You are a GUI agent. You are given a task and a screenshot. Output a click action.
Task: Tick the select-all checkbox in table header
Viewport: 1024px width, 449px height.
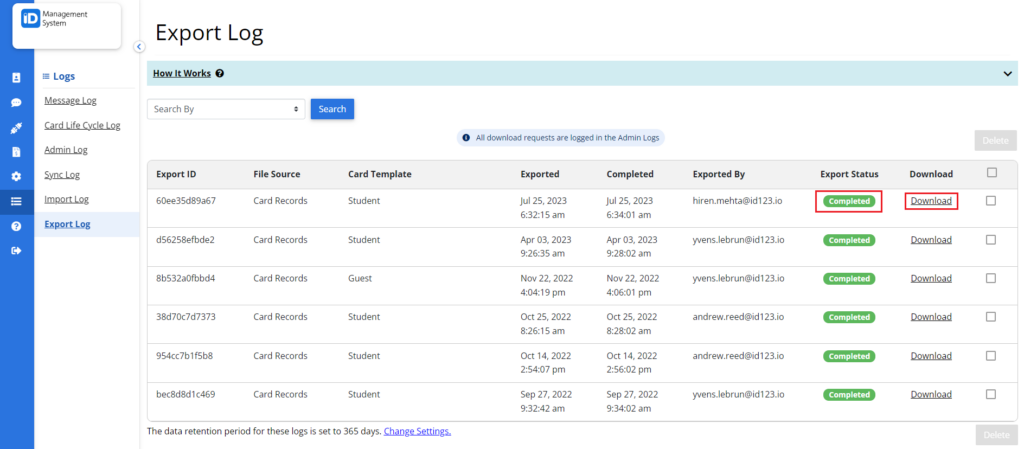point(992,173)
